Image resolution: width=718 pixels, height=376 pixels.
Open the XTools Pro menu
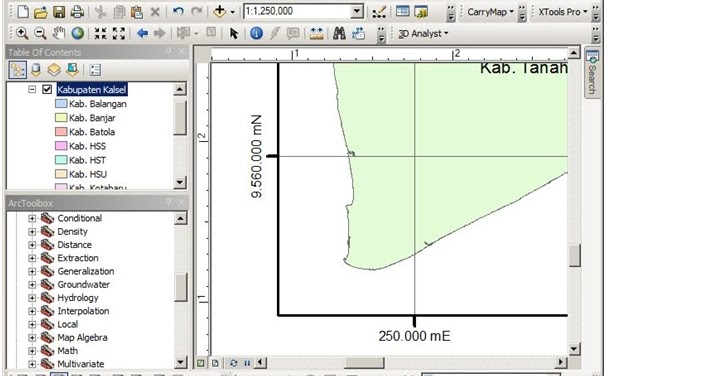[562, 12]
